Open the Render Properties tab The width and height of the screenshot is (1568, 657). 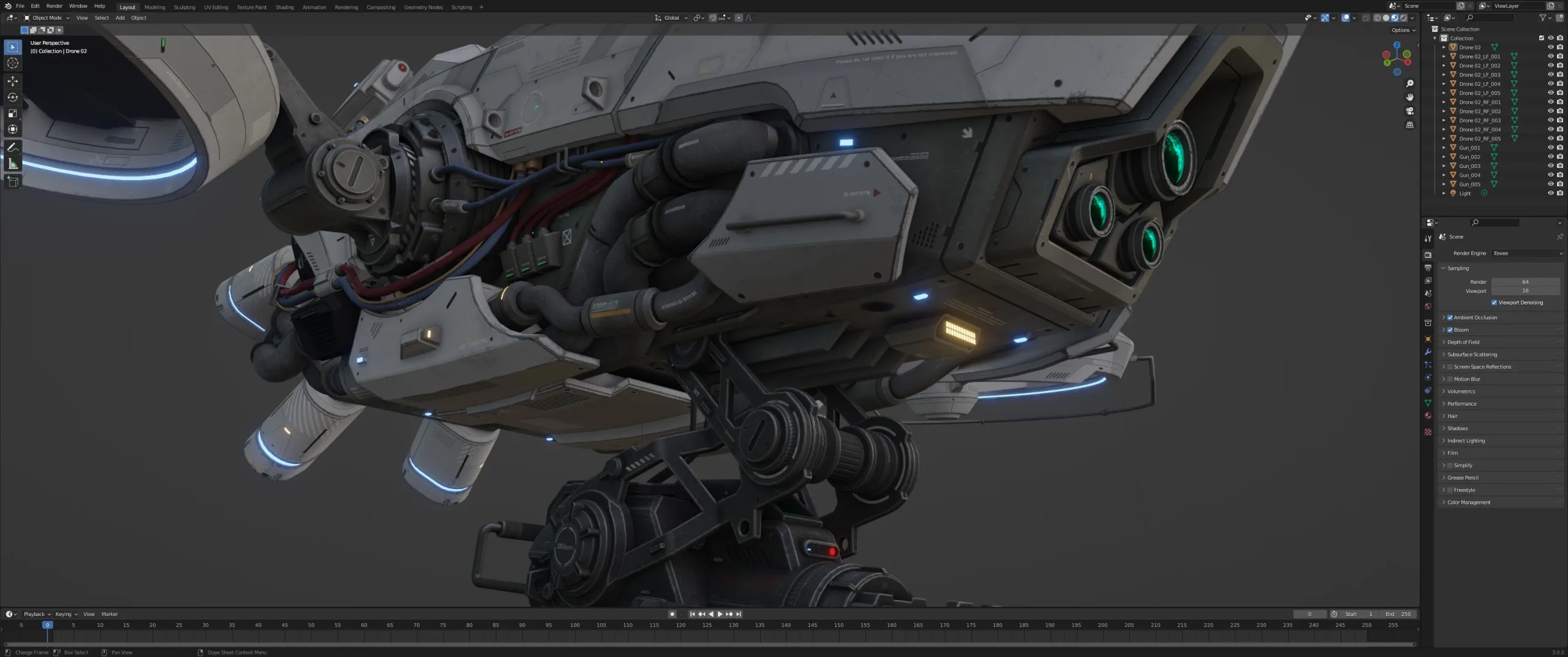click(x=1428, y=255)
